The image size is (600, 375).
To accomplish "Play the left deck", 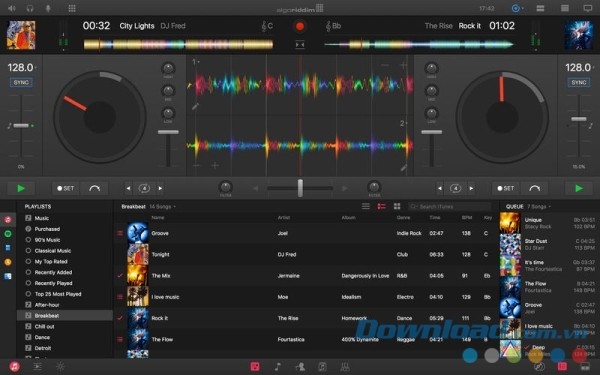I will (21, 188).
